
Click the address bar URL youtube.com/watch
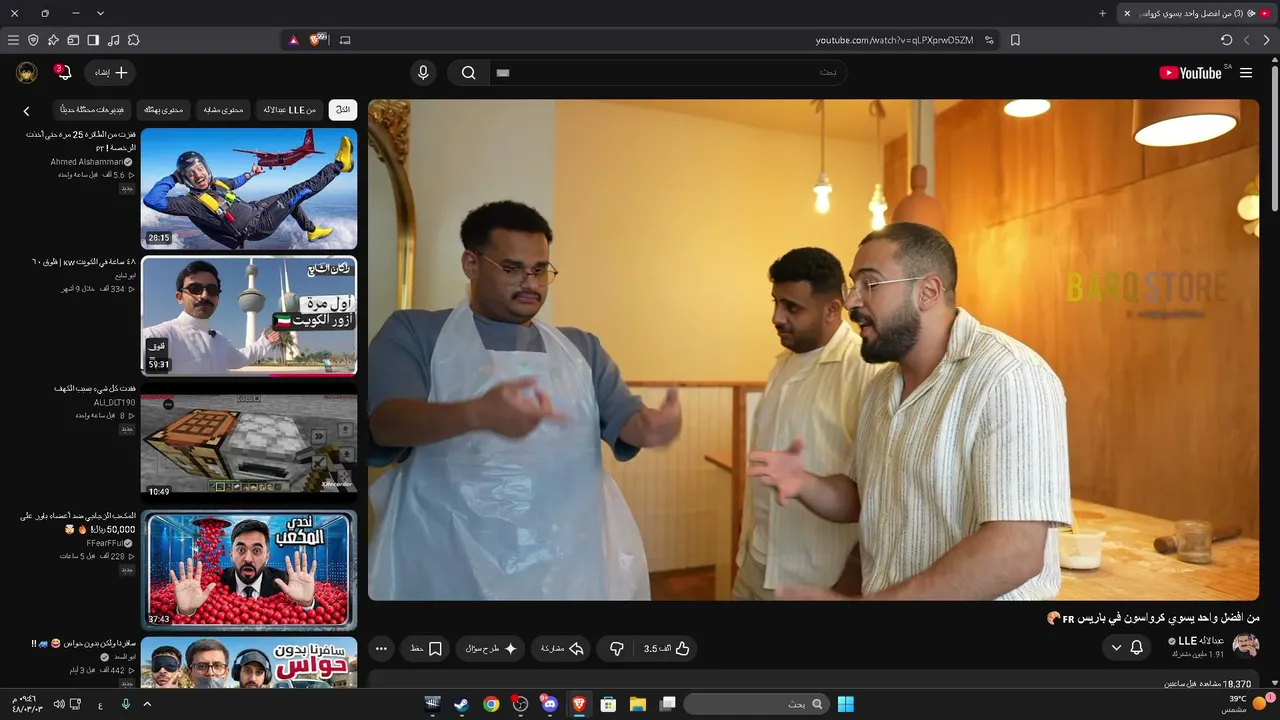[x=894, y=40]
